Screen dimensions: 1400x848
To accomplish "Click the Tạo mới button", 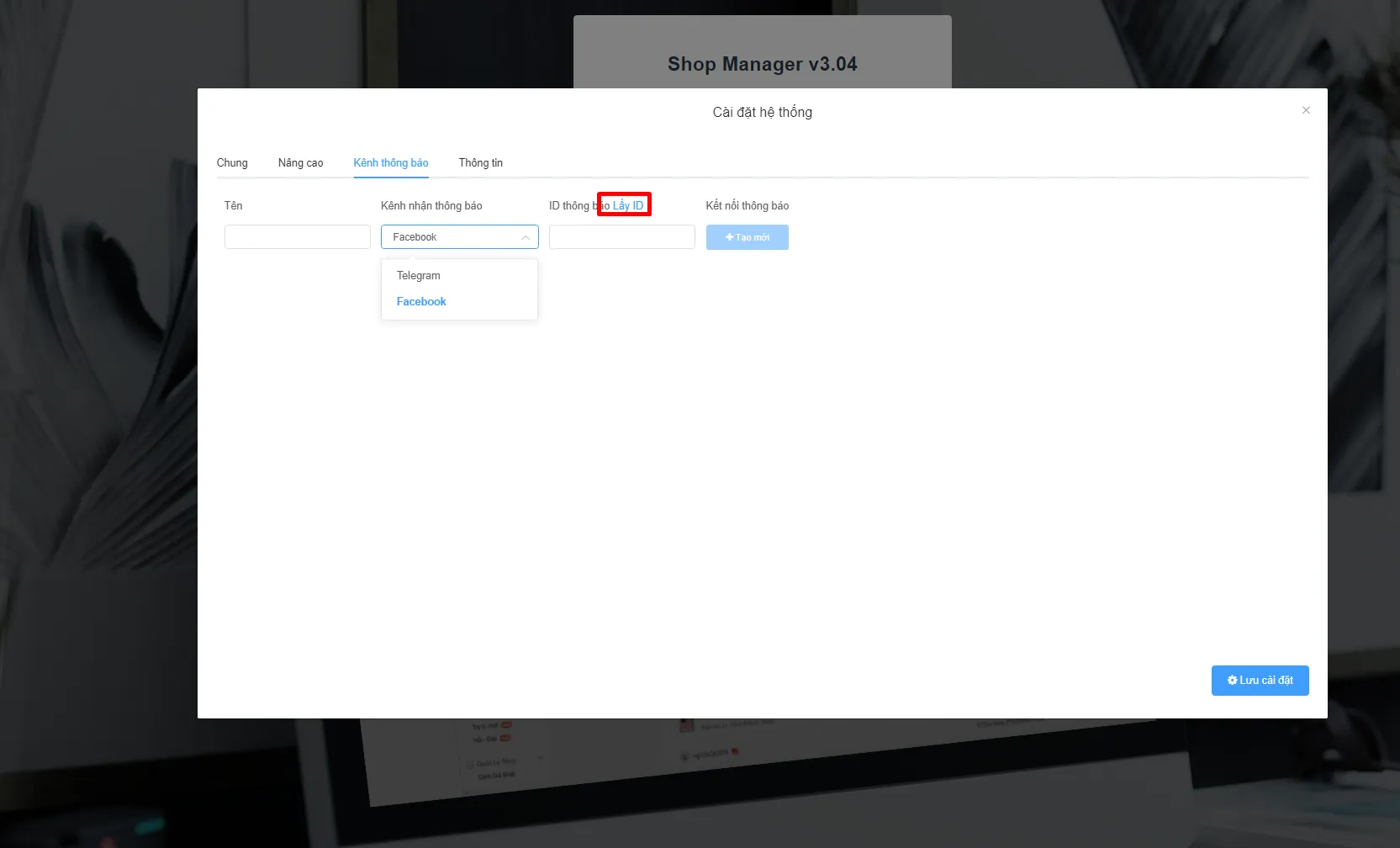I will click(748, 237).
